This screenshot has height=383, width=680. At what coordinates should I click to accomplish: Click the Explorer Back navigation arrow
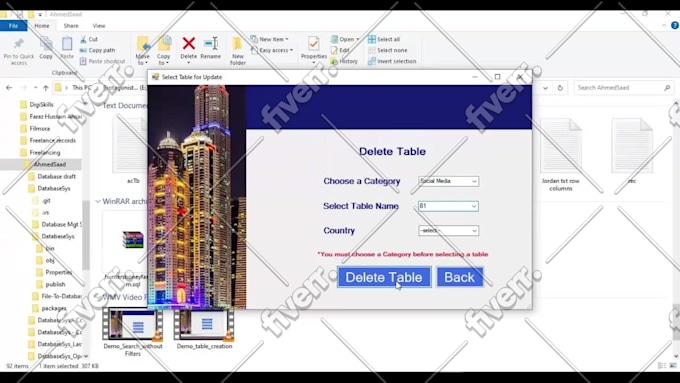coord(9,88)
